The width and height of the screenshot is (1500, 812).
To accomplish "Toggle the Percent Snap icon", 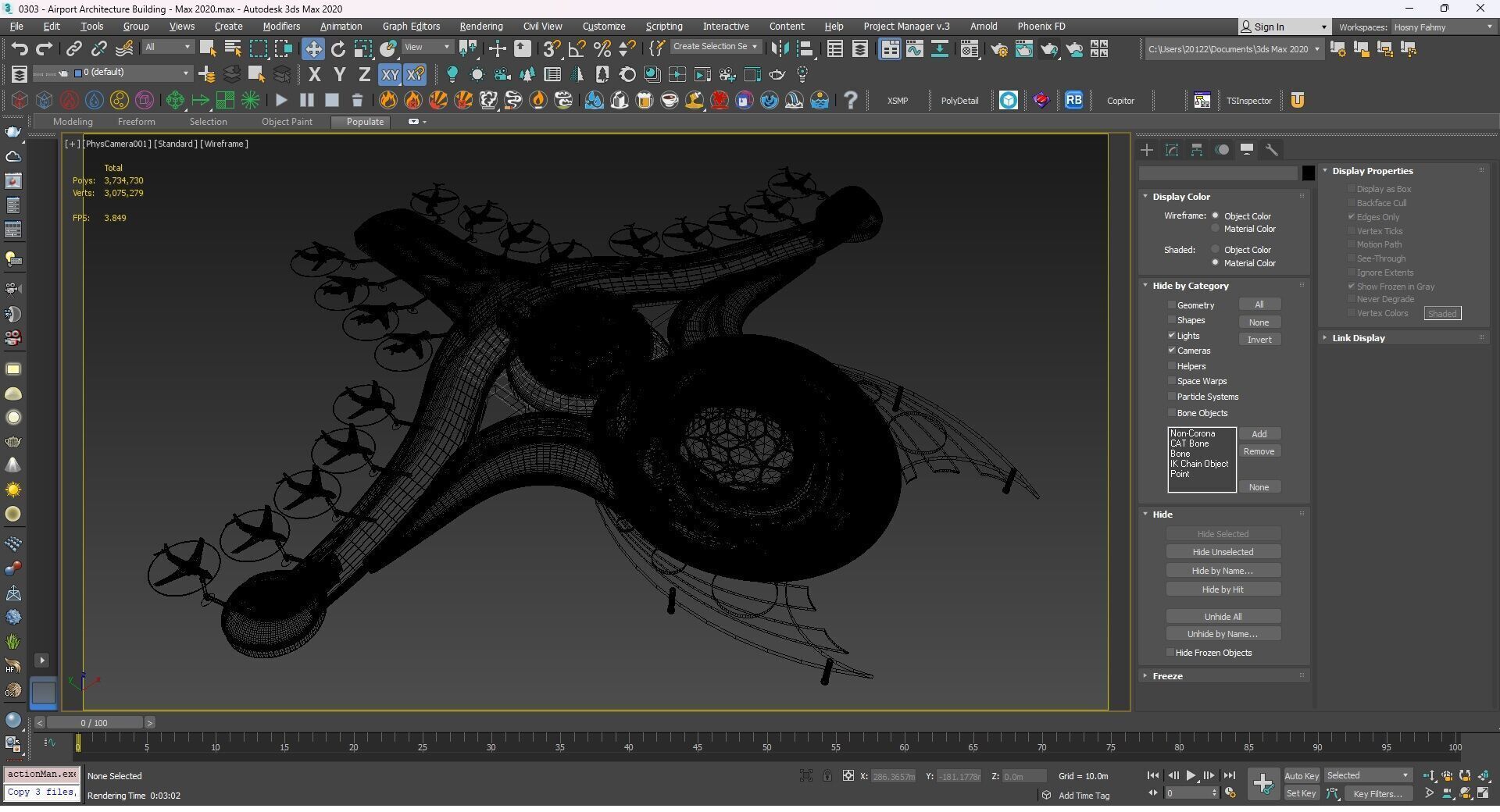I will [x=602, y=49].
